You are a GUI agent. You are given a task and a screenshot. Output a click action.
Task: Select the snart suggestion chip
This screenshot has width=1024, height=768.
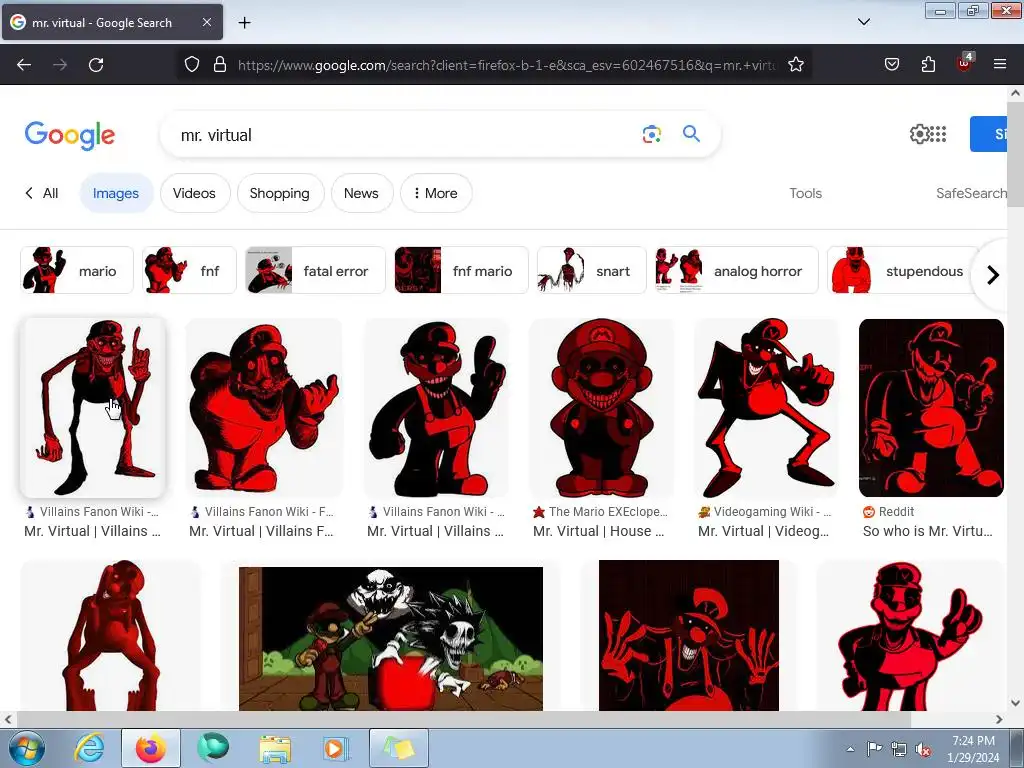(x=591, y=270)
